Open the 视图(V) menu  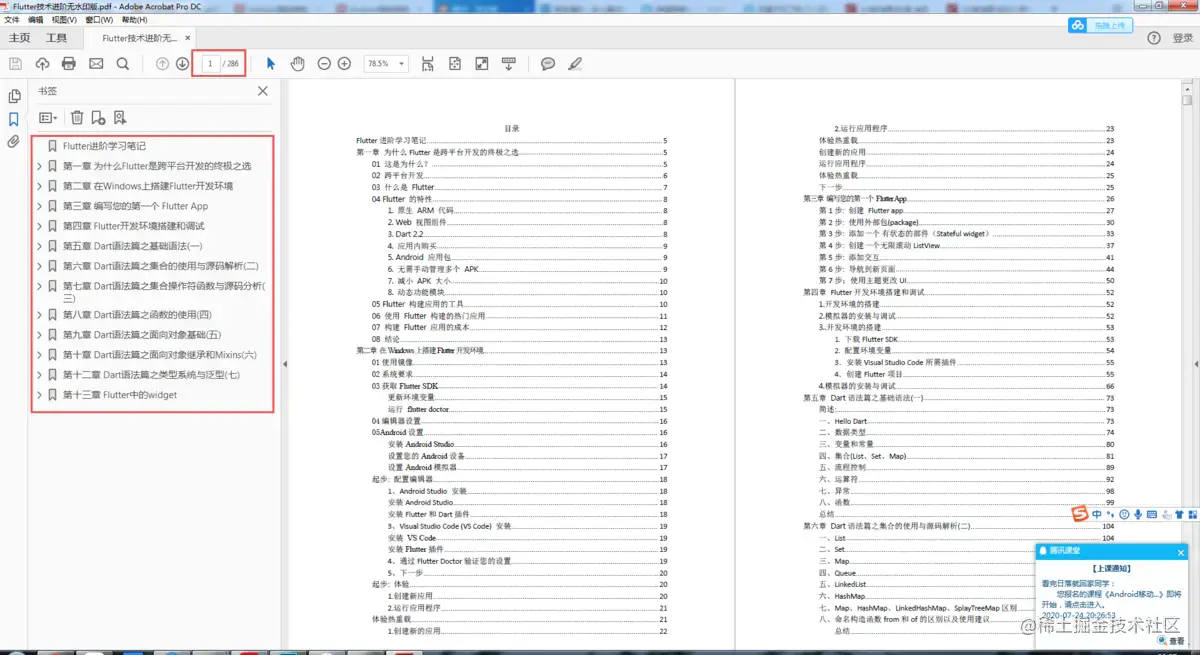(x=64, y=19)
